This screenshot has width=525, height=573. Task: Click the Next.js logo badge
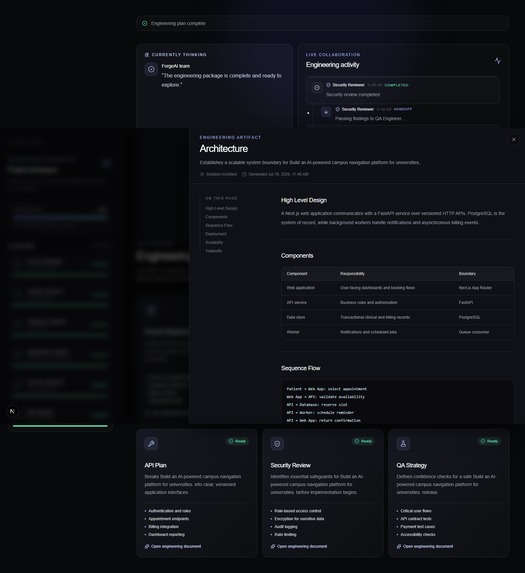point(12,411)
